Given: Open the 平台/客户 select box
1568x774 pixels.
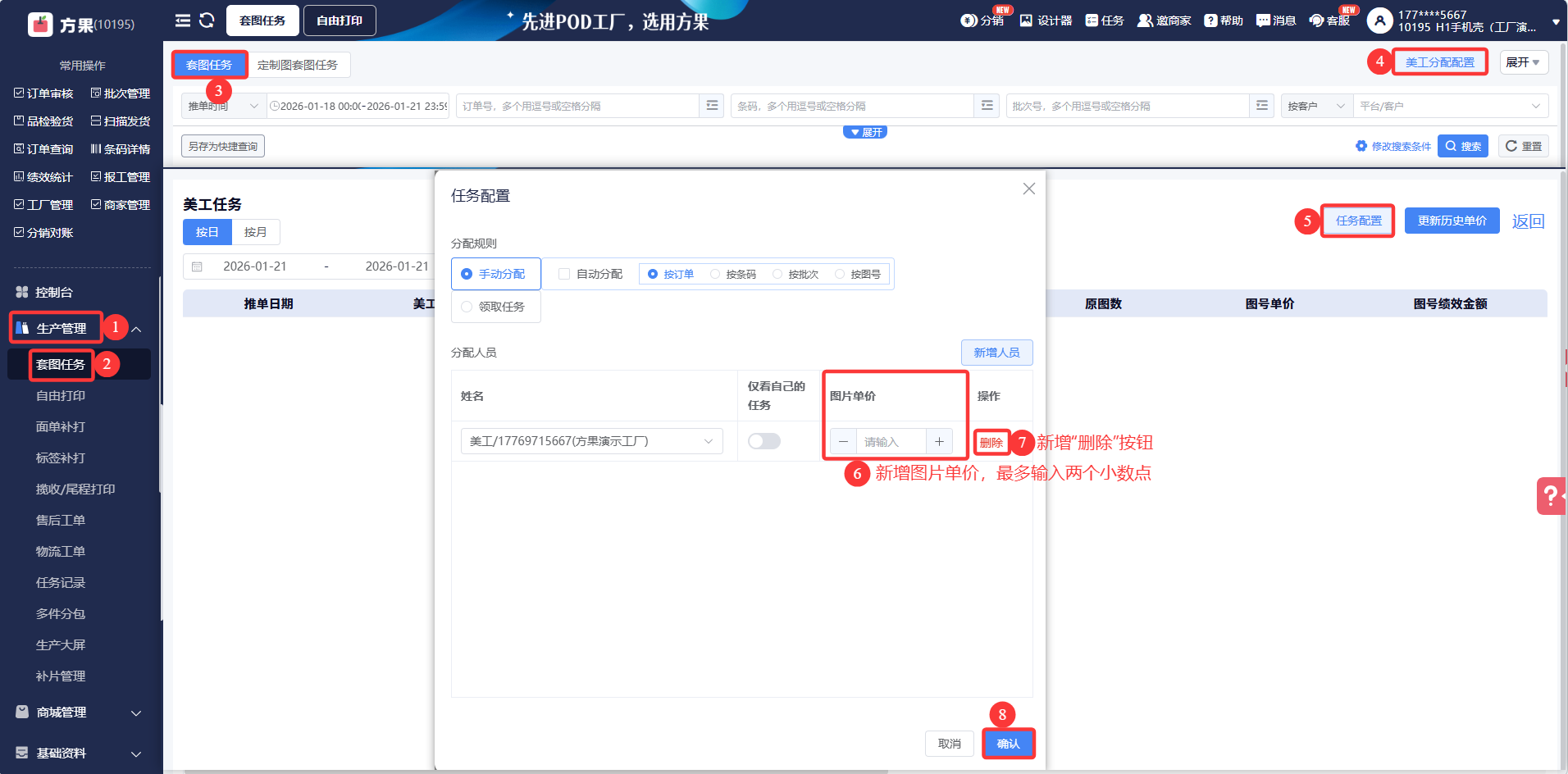Looking at the screenshot, I should point(1451,106).
